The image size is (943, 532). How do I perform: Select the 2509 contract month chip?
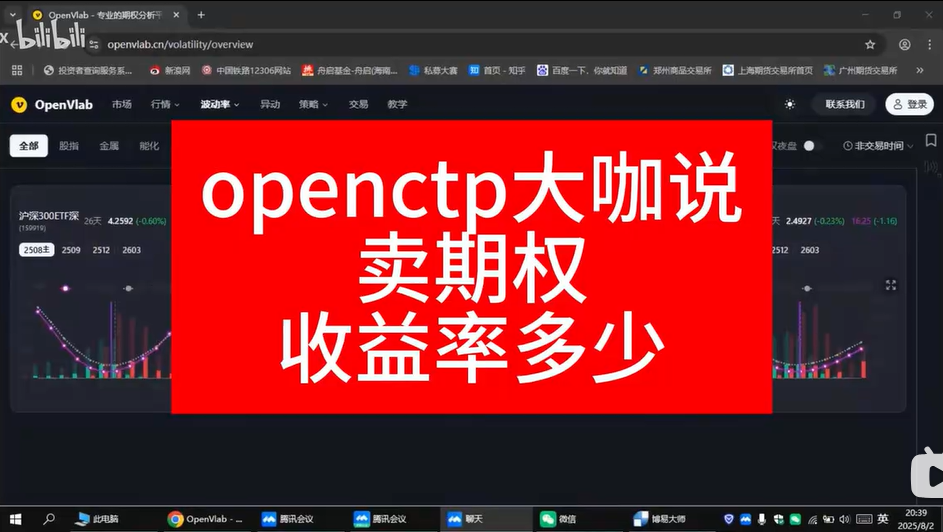(71, 250)
